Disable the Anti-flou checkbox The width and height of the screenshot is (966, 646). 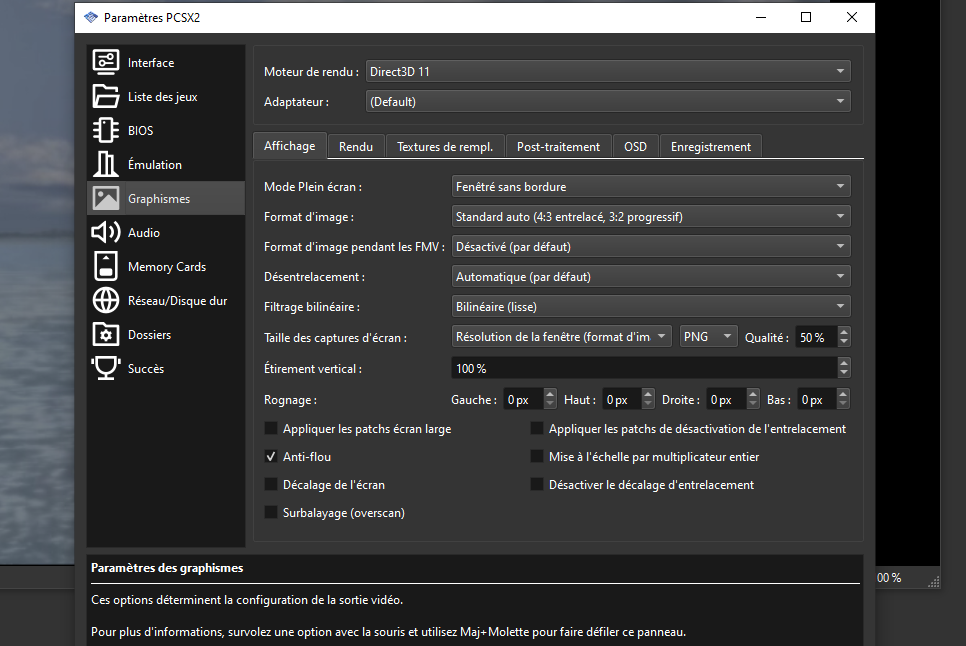pos(271,457)
